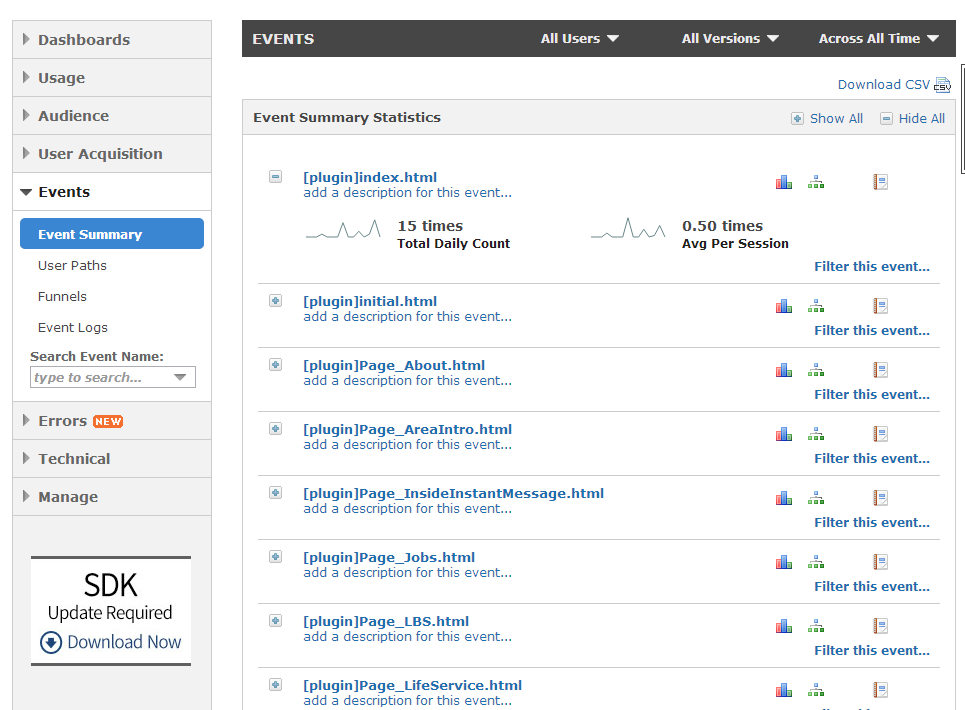Click event log icon for [plugin]Page_About.html
The width and height of the screenshot is (965, 710).
[x=880, y=370]
